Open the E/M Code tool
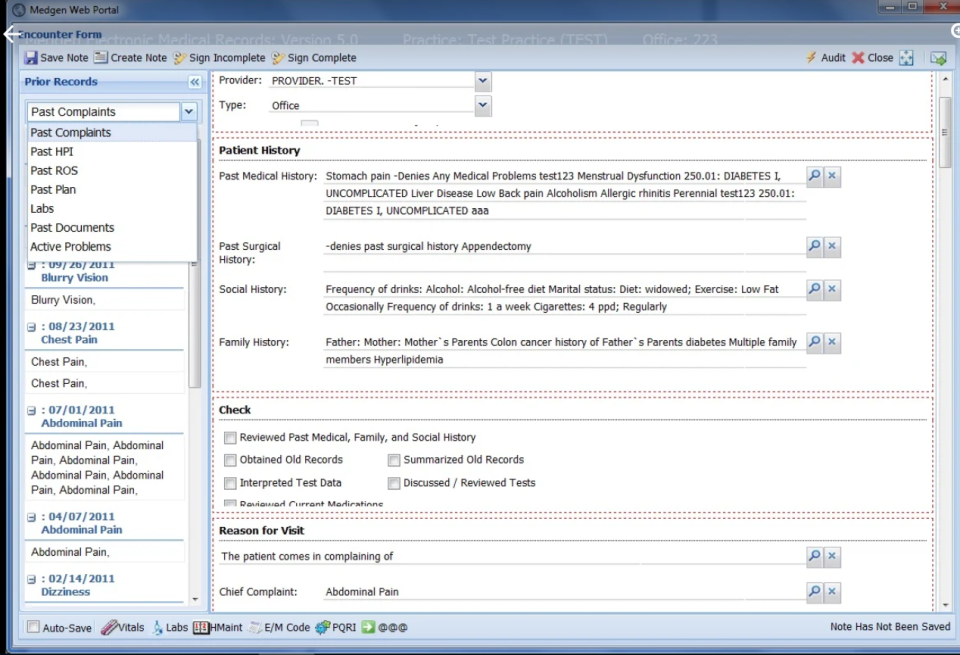 point(277,627)
